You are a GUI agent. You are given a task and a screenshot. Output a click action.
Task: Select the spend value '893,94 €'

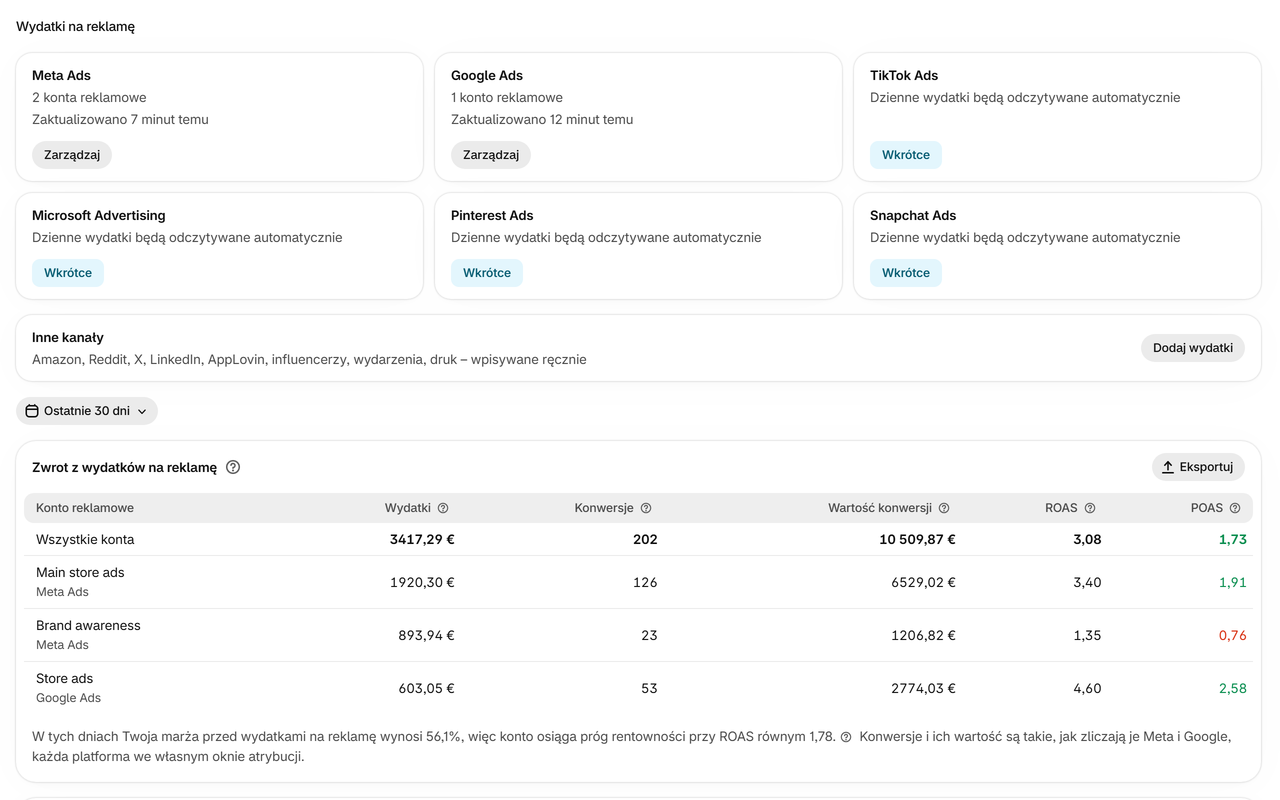coord(426,635)
